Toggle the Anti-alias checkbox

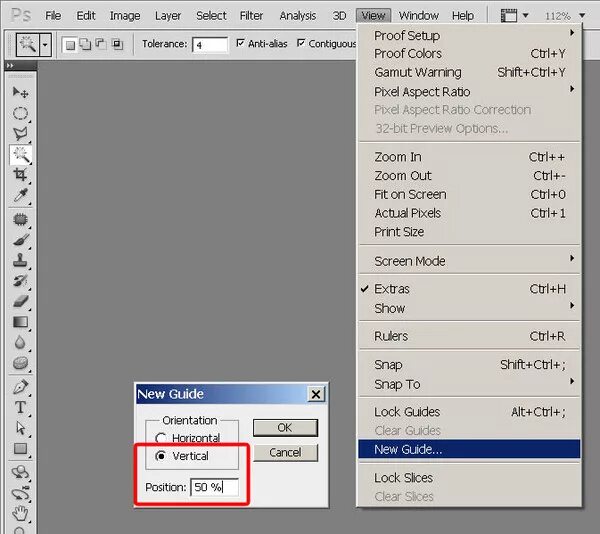pyautogui.click(x=240, y=43)
